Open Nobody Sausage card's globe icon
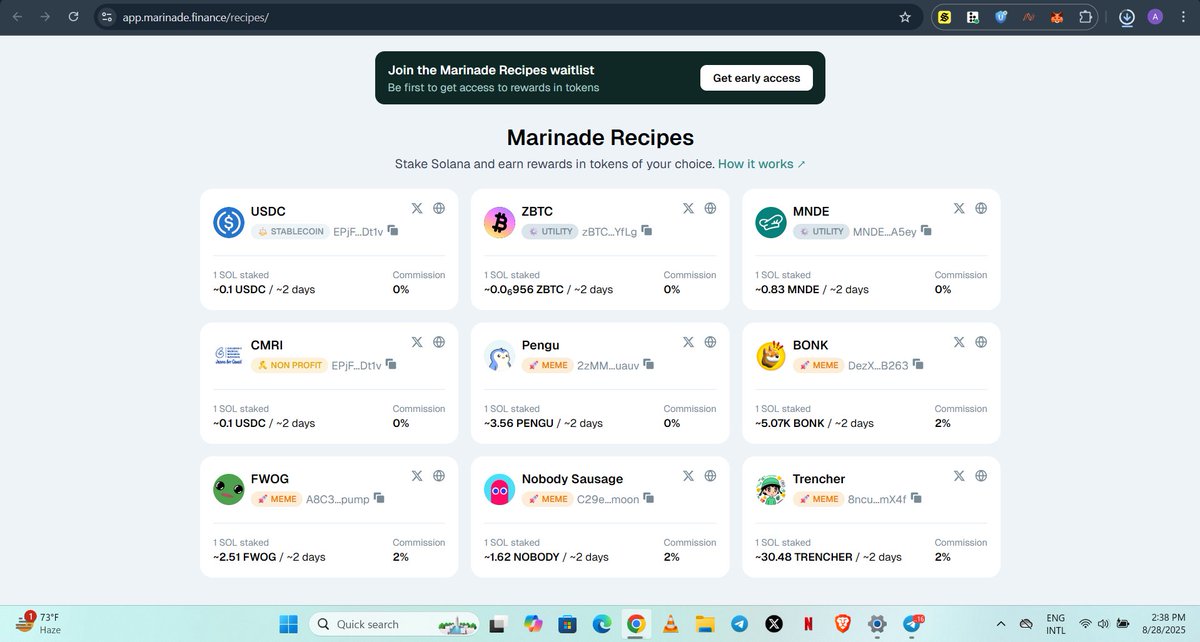 pos(710,476)
